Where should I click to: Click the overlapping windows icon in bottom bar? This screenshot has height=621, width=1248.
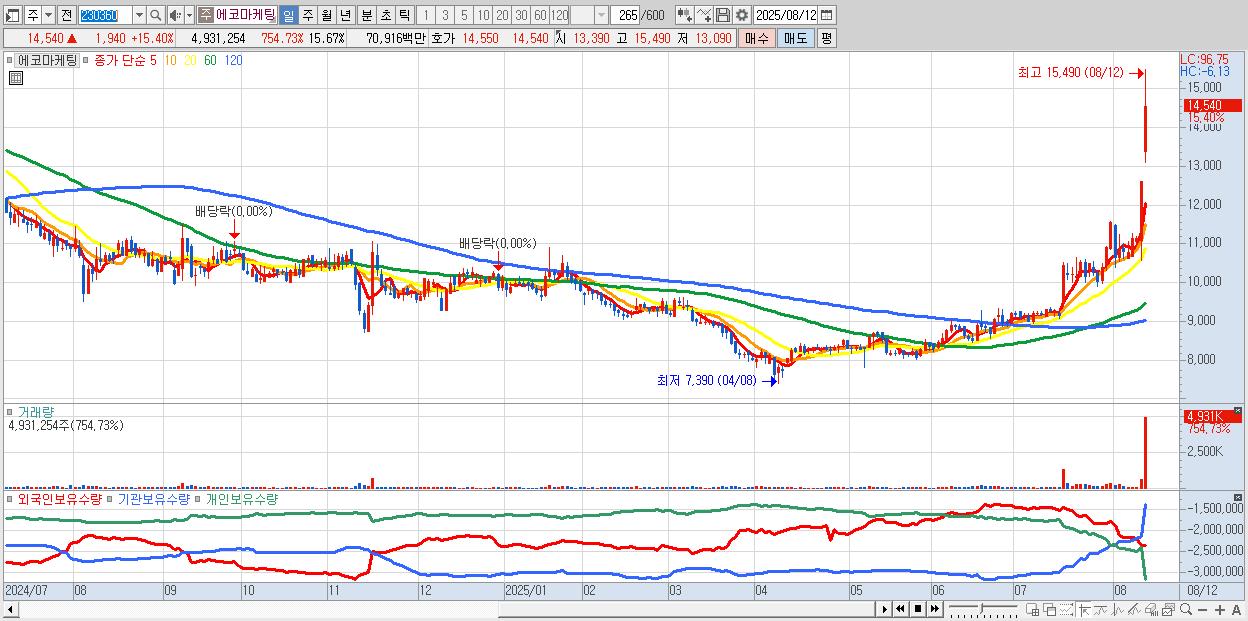[x=1050, y=609]
